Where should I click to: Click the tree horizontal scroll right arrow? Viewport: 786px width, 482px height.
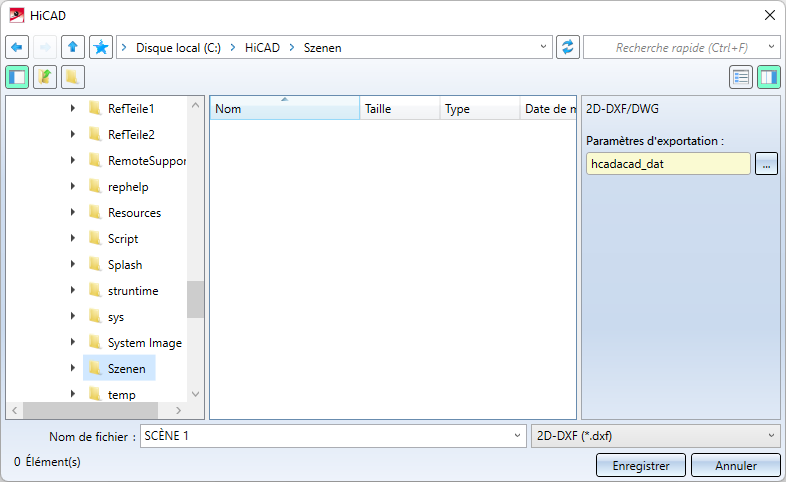178,410
